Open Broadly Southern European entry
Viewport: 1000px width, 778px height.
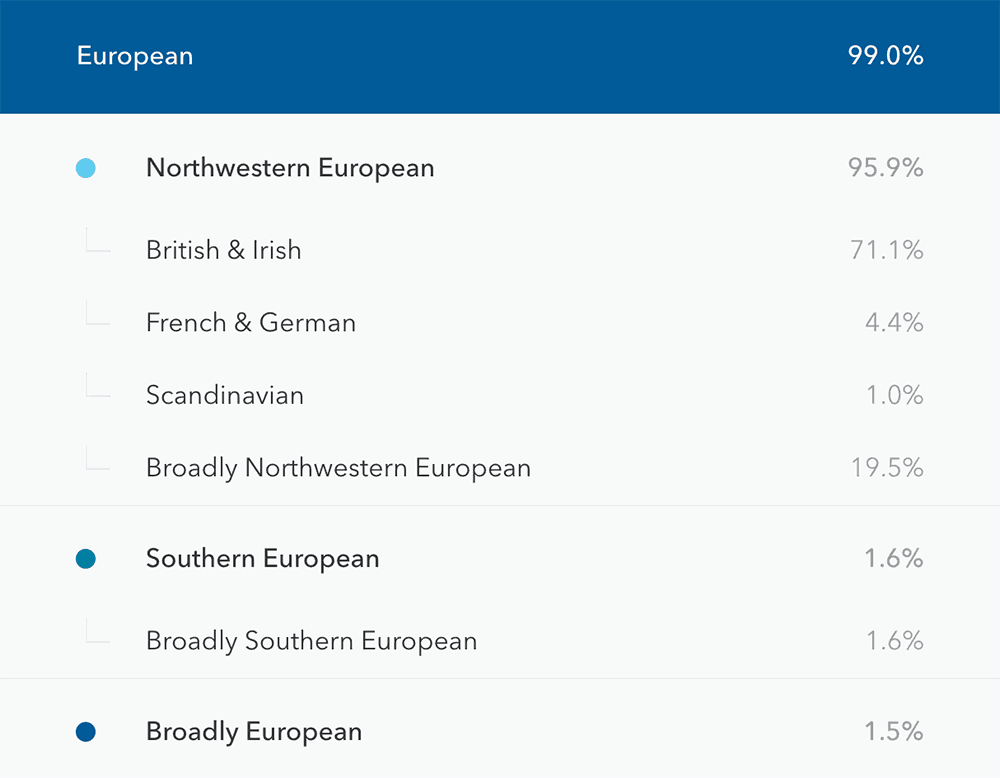point(311,641)
